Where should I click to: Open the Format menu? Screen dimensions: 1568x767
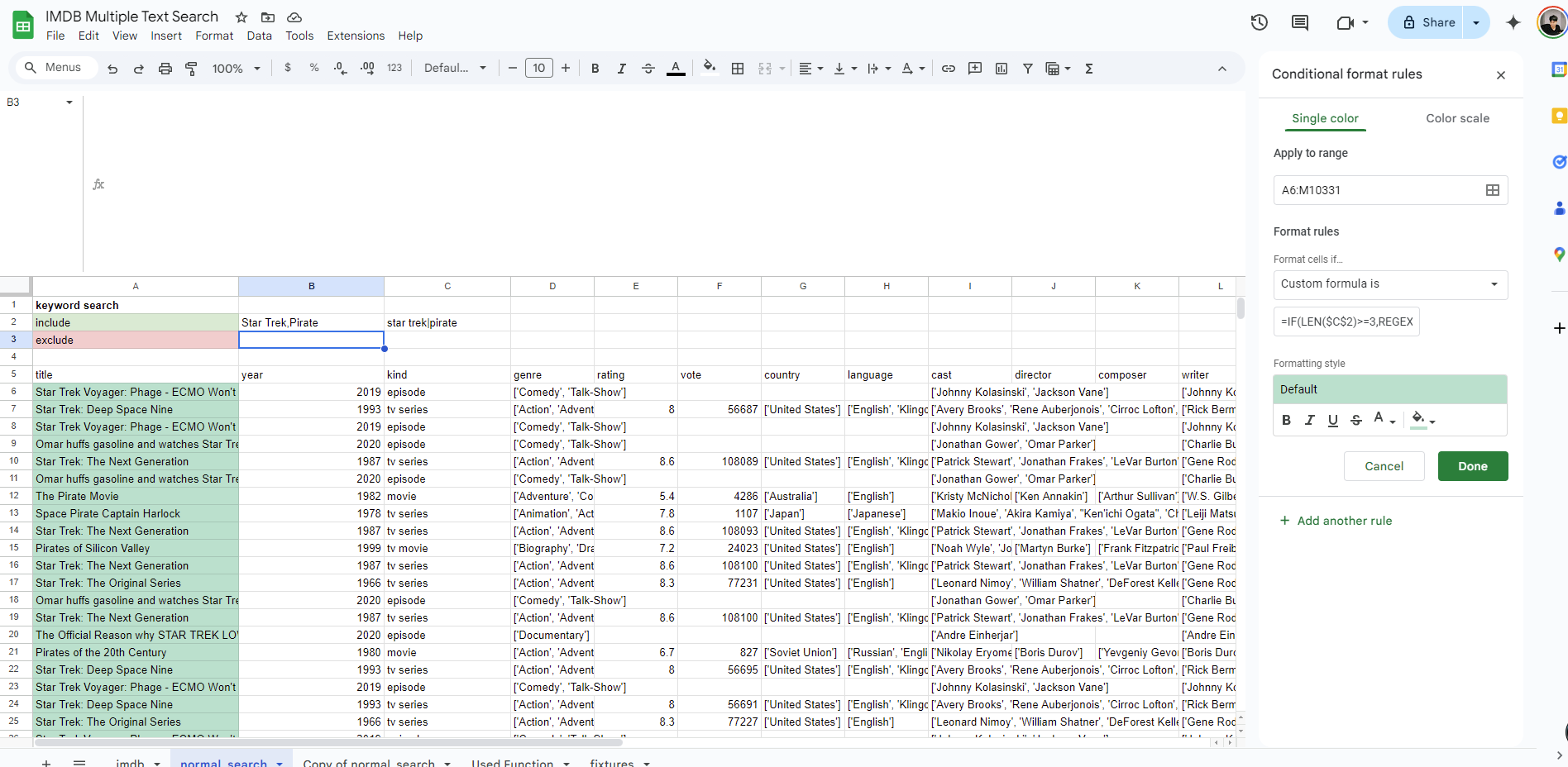pos(214,36)
